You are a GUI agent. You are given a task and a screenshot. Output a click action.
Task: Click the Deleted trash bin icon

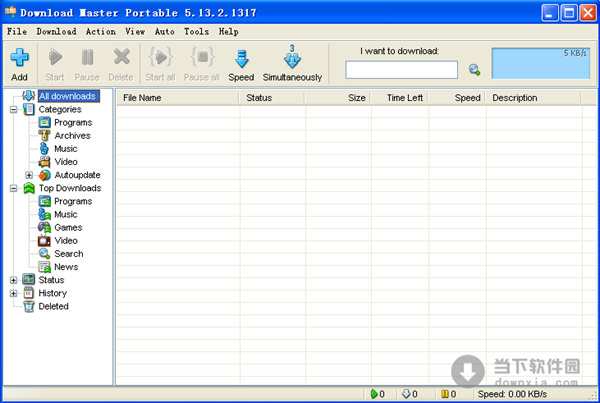[x=29, y=306]
